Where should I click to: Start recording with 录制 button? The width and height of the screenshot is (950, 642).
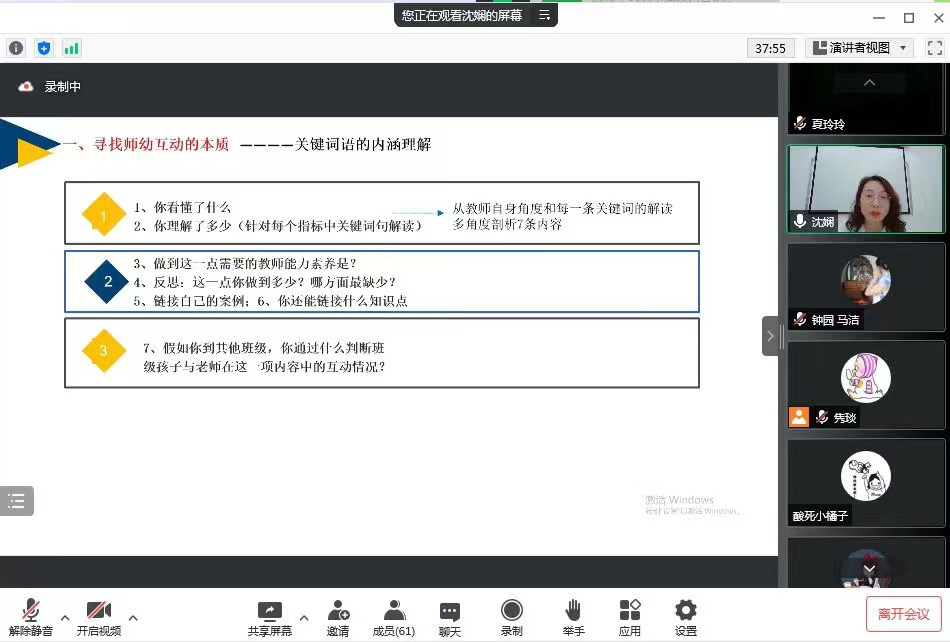[x=512, y=612]
